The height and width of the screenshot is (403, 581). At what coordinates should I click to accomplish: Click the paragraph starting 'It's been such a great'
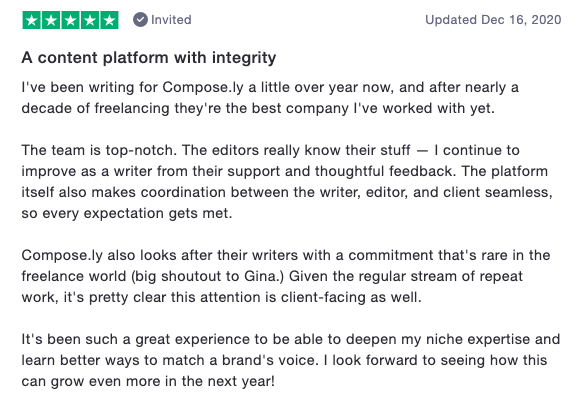click(x=290, y=360)
